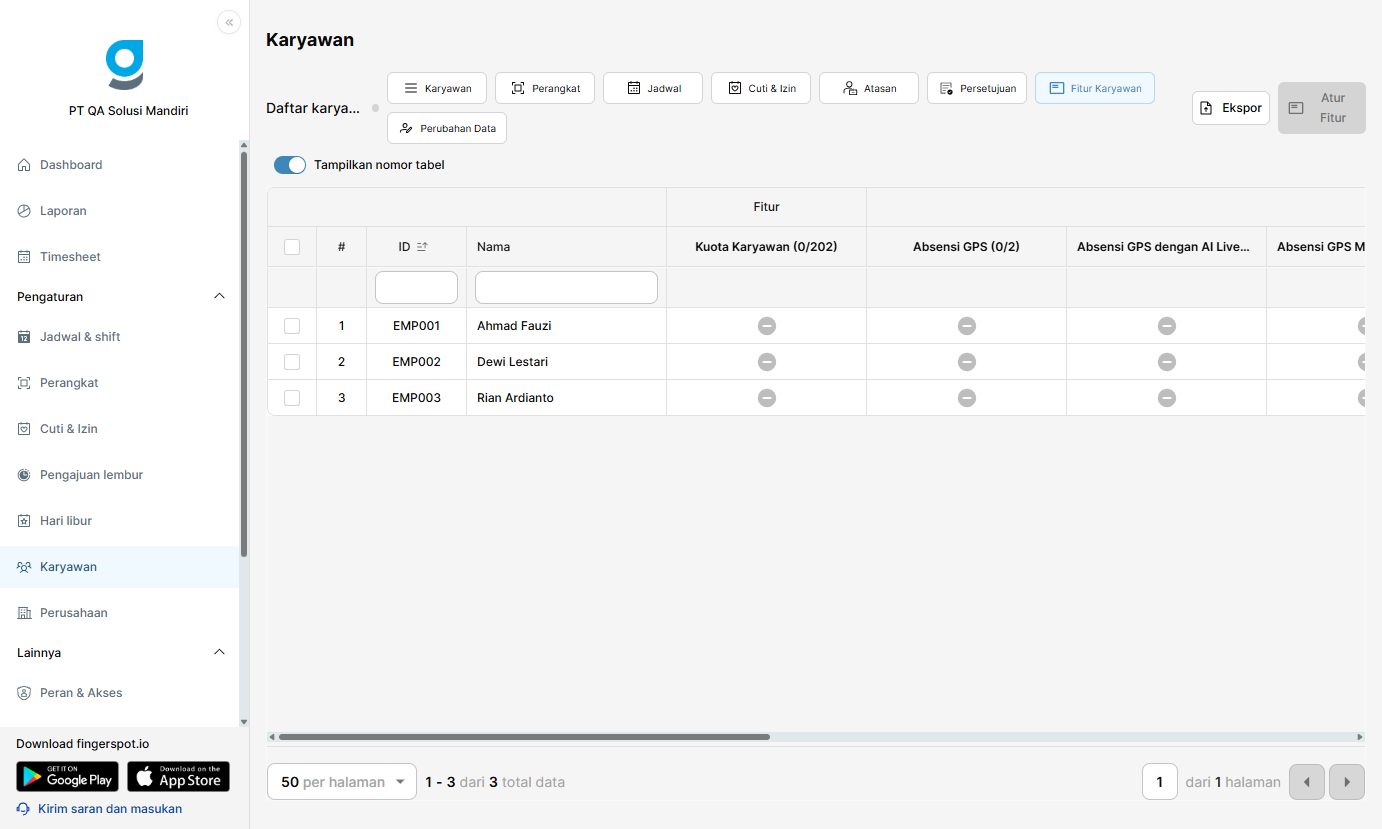The image size is (1382, 829).
Task: Click the Perangkat icon in the sidebar
Action: (24, 383)
